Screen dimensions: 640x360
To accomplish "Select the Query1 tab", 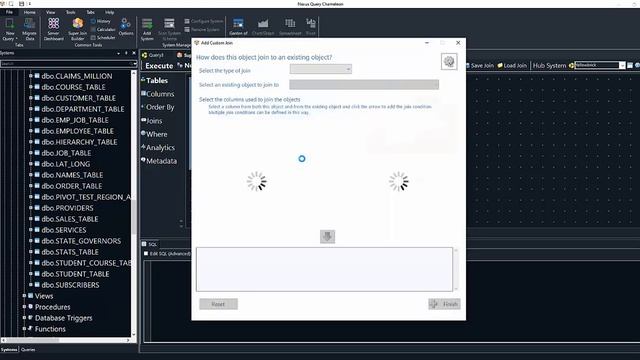I will (153, 55).
